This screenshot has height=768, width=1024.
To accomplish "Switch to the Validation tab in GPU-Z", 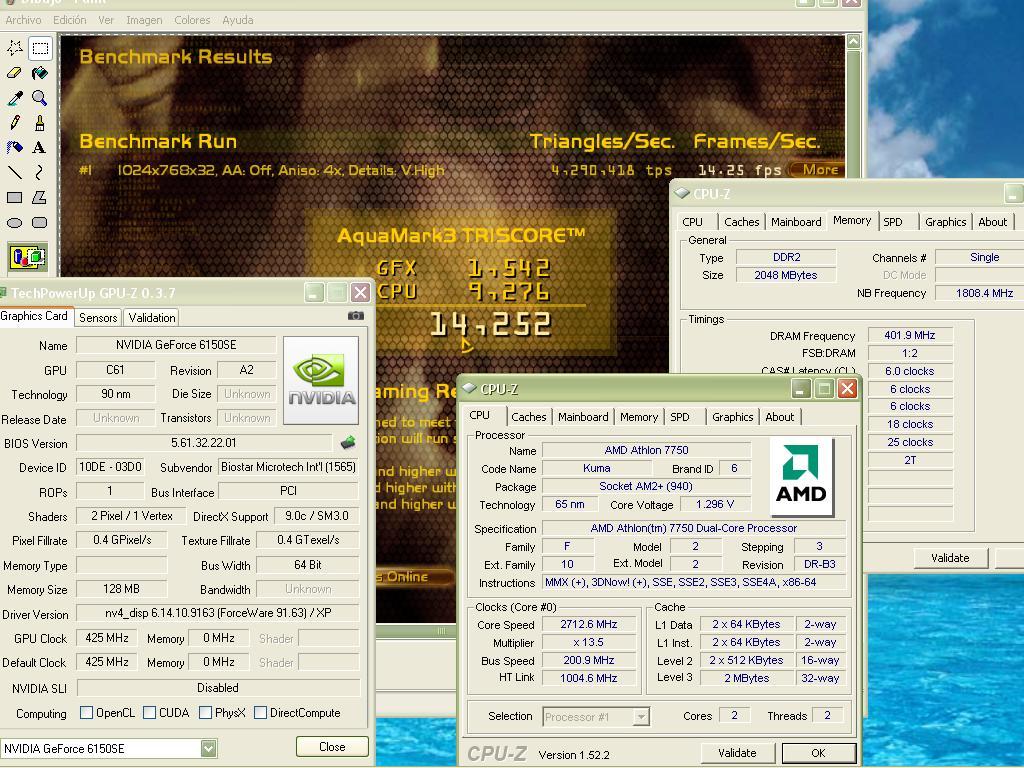I will tap(152, 317).
